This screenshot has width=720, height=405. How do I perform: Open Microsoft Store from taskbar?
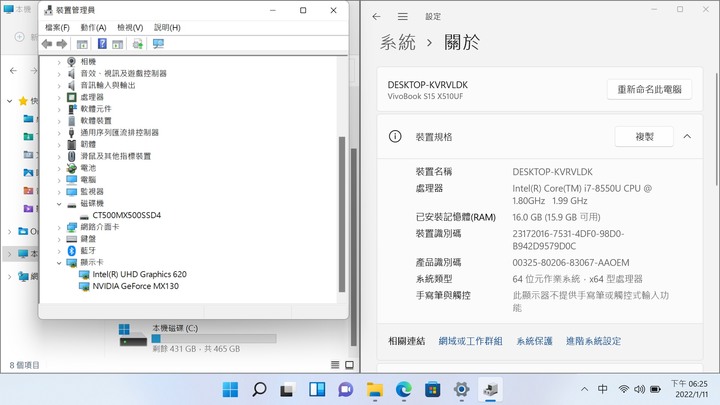point(433,389)
